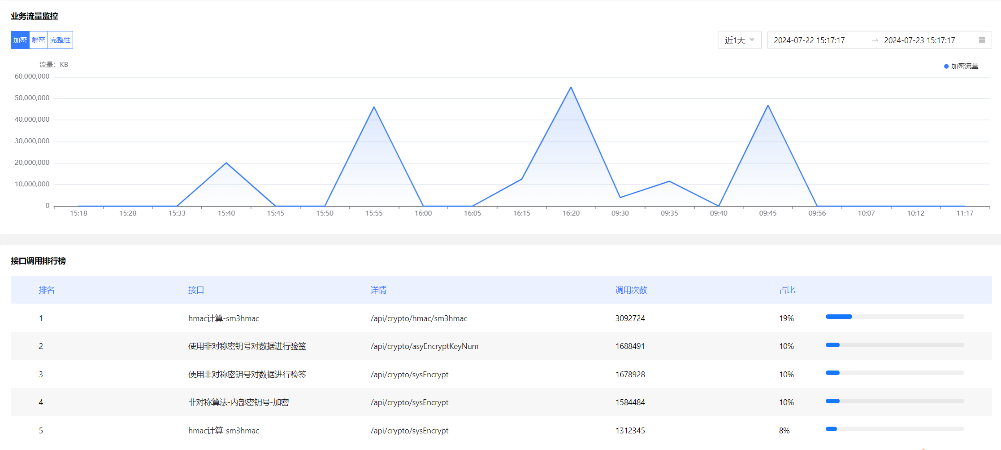
Task: Click the blue legend dot for the traffic series
Action: [x=946, y=66]
